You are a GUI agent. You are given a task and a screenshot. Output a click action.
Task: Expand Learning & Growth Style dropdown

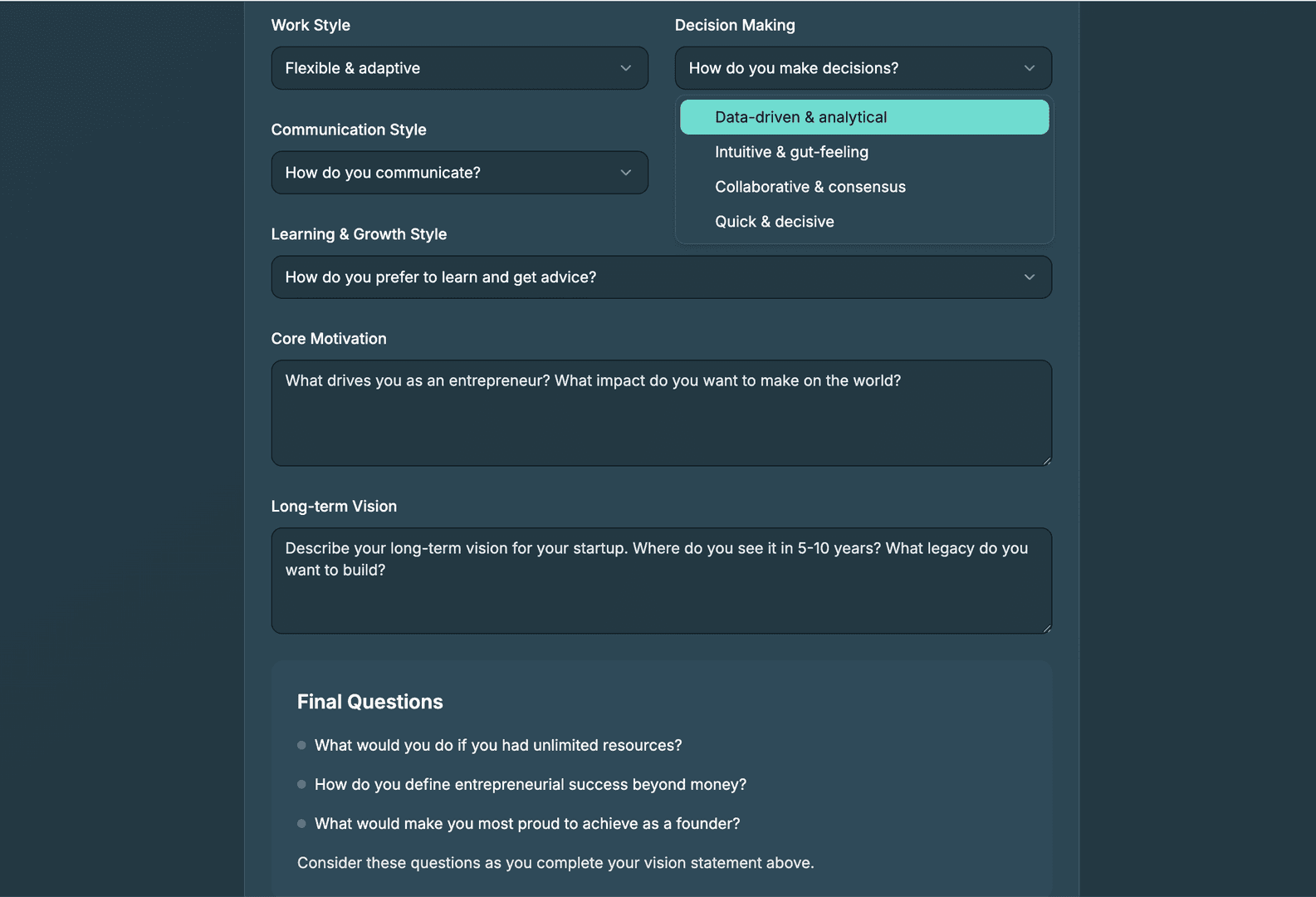pyautogui.click(x=660, y=277)
